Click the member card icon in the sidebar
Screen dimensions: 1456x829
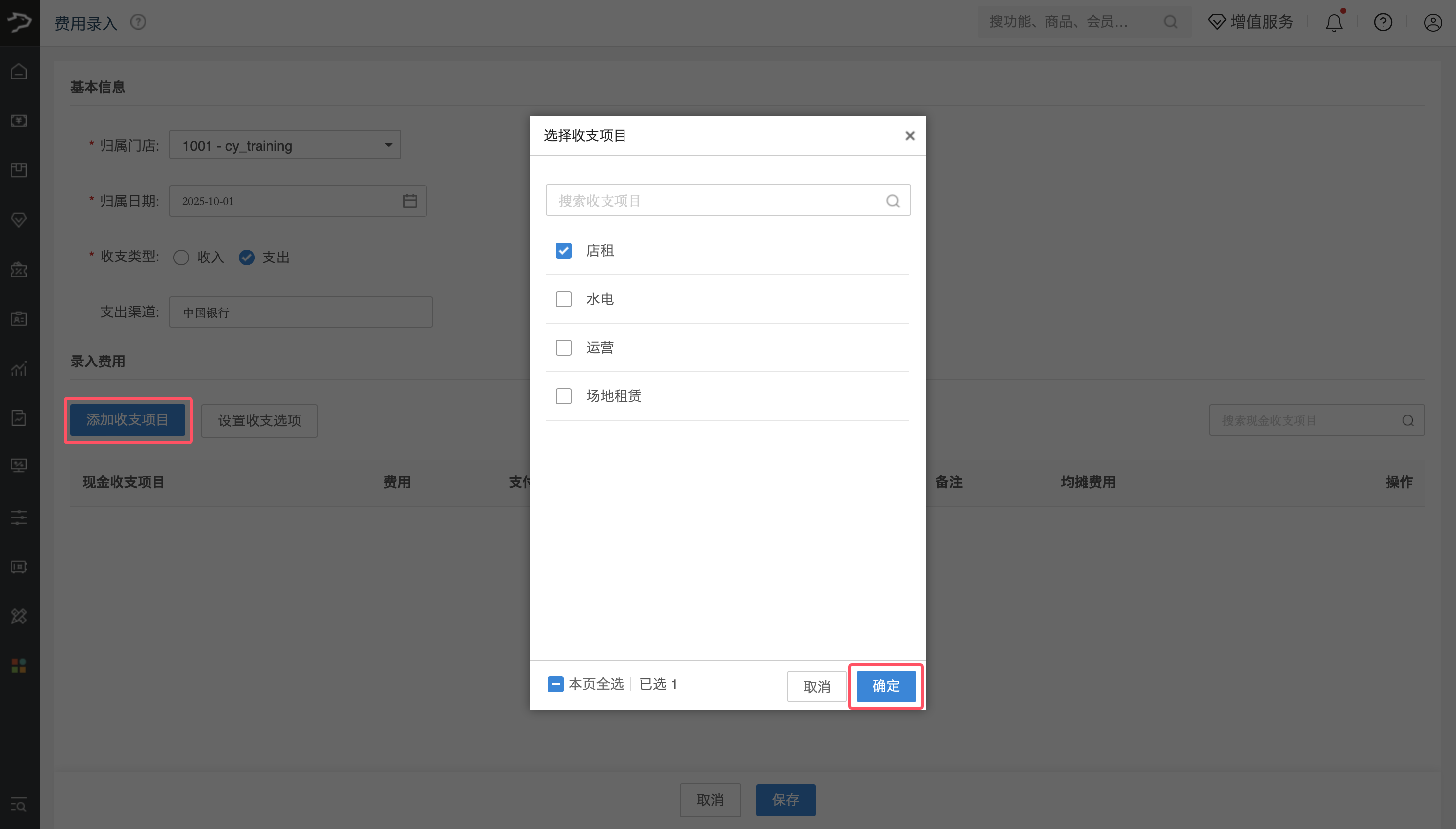tap(19, 319)
